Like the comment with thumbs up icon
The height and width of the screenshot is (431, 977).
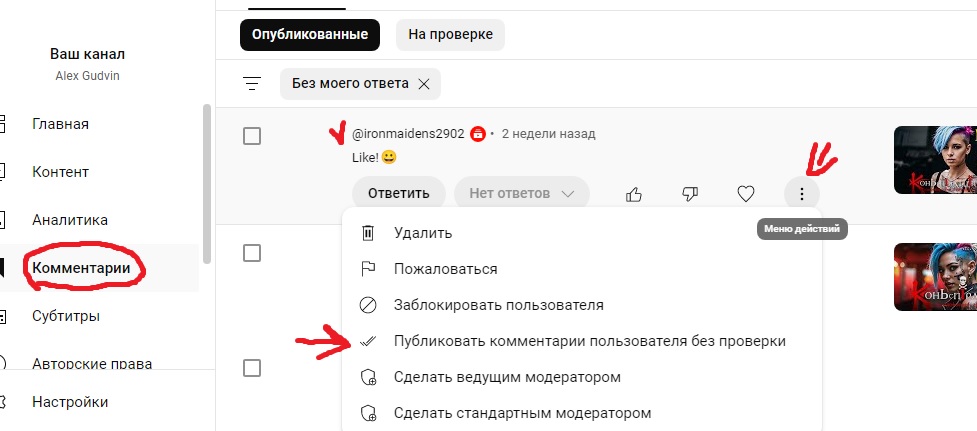pos(634,194)
